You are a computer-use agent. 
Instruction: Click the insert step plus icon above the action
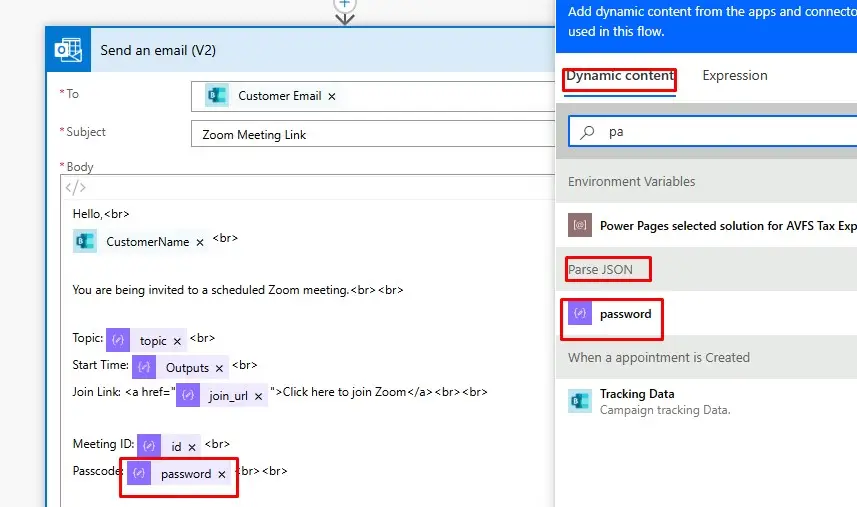pyautogui.click(x=345, y=5)
